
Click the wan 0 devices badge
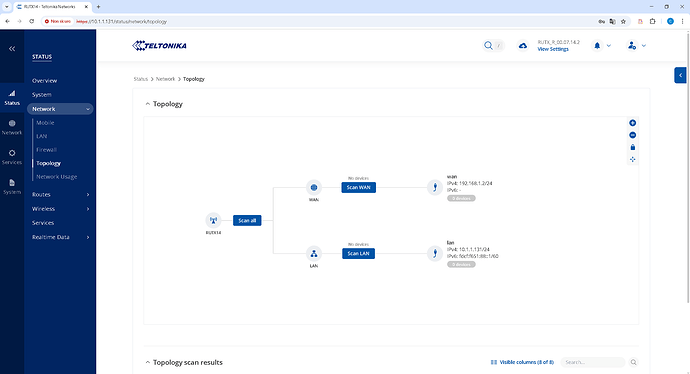[x=461, y=198]
